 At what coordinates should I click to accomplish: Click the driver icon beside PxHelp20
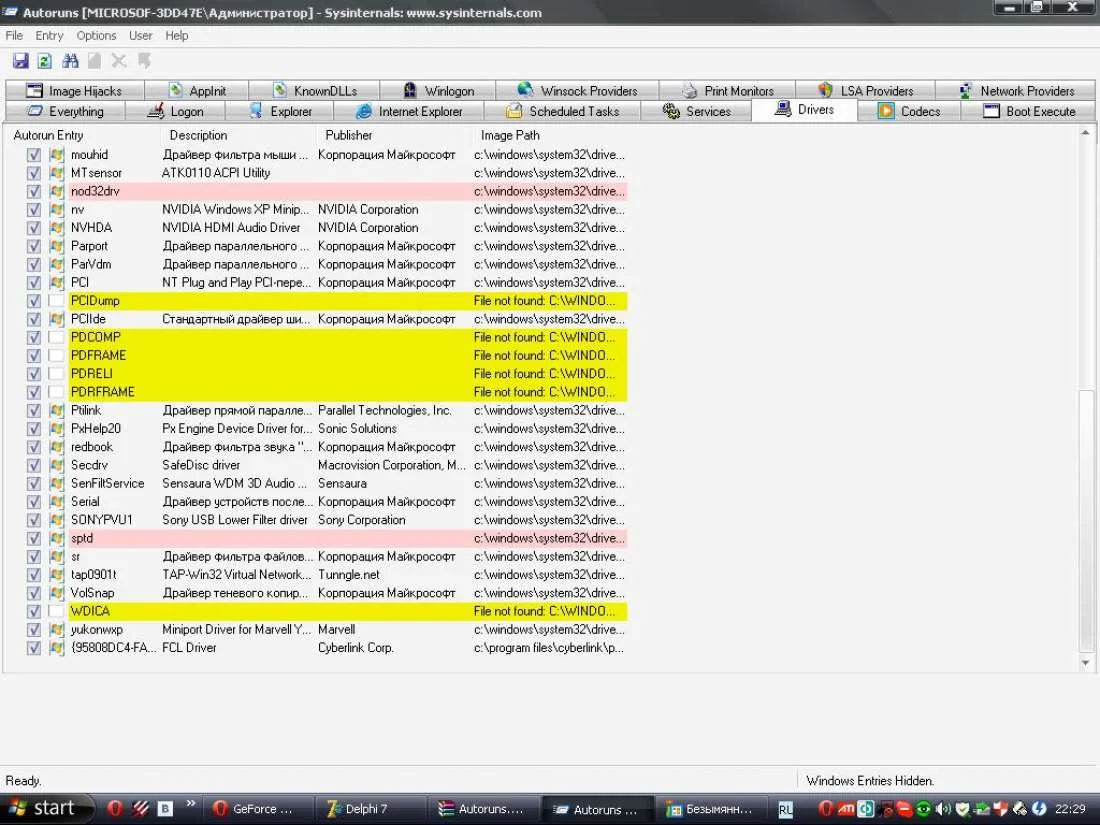click(57, 428)
